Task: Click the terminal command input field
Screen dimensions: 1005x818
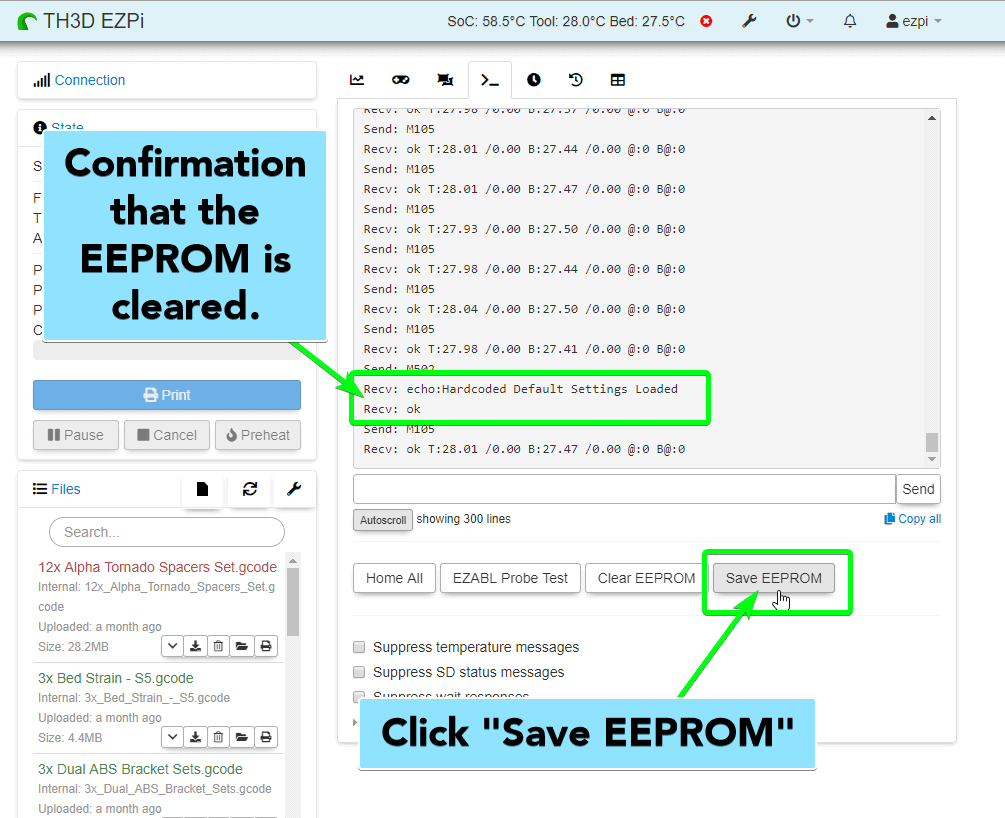Action: [x=624, y=489]
